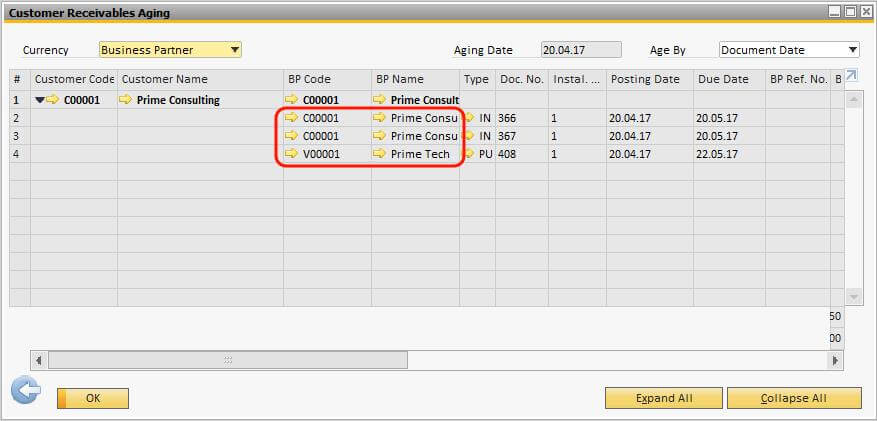
Task: Click the Due Date column header
Action: click(729, 79)
